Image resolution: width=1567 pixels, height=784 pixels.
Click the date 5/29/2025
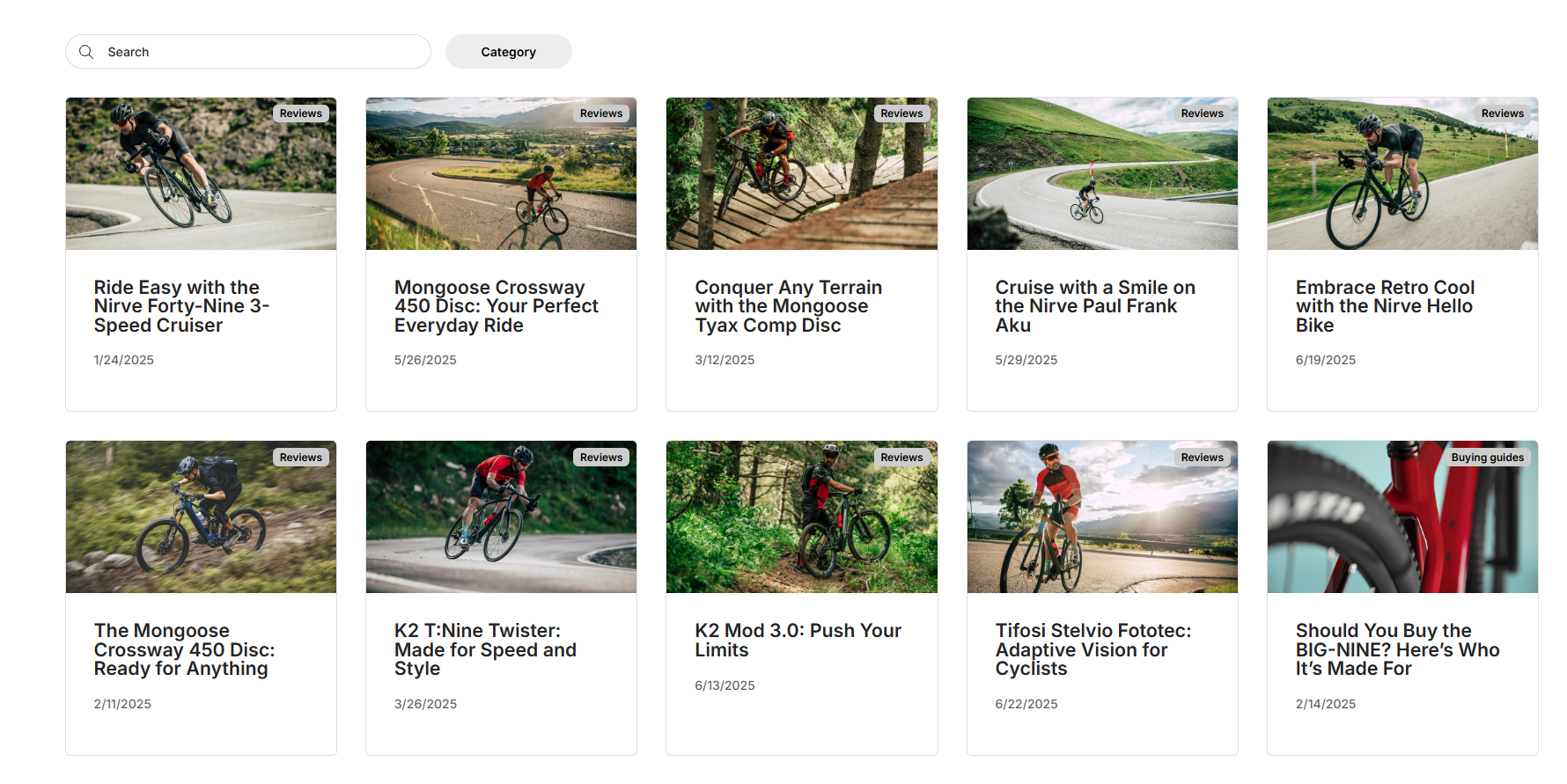[x=1026, y=360]
